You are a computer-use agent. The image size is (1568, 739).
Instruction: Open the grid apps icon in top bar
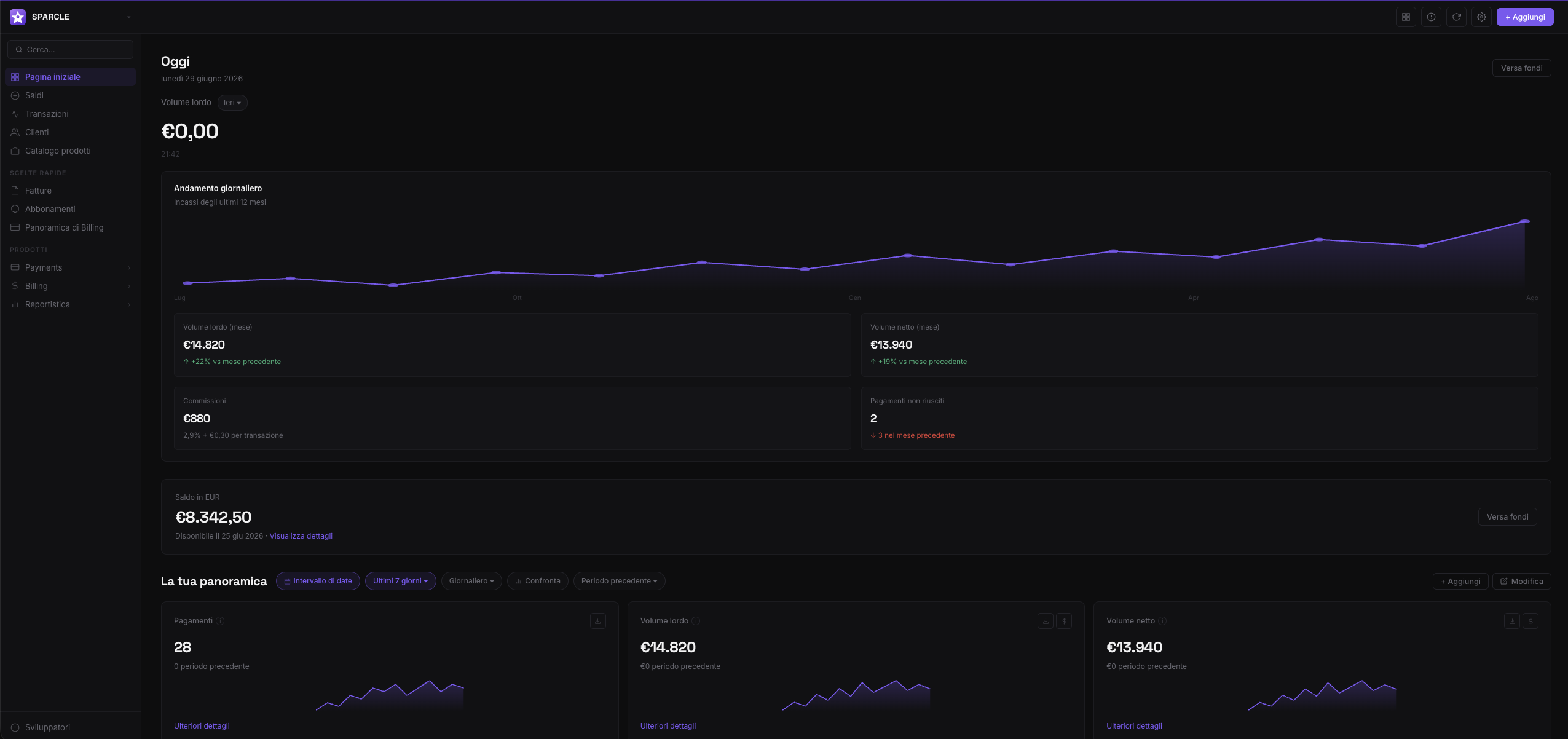(1406, 17)
